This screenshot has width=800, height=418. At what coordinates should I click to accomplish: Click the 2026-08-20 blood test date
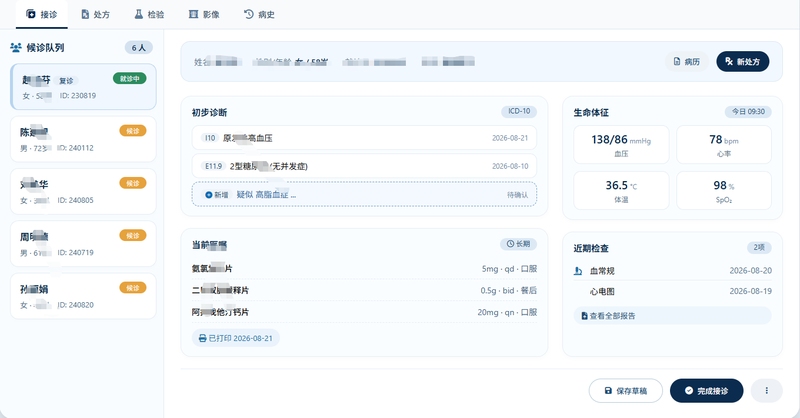click(751, 271)
